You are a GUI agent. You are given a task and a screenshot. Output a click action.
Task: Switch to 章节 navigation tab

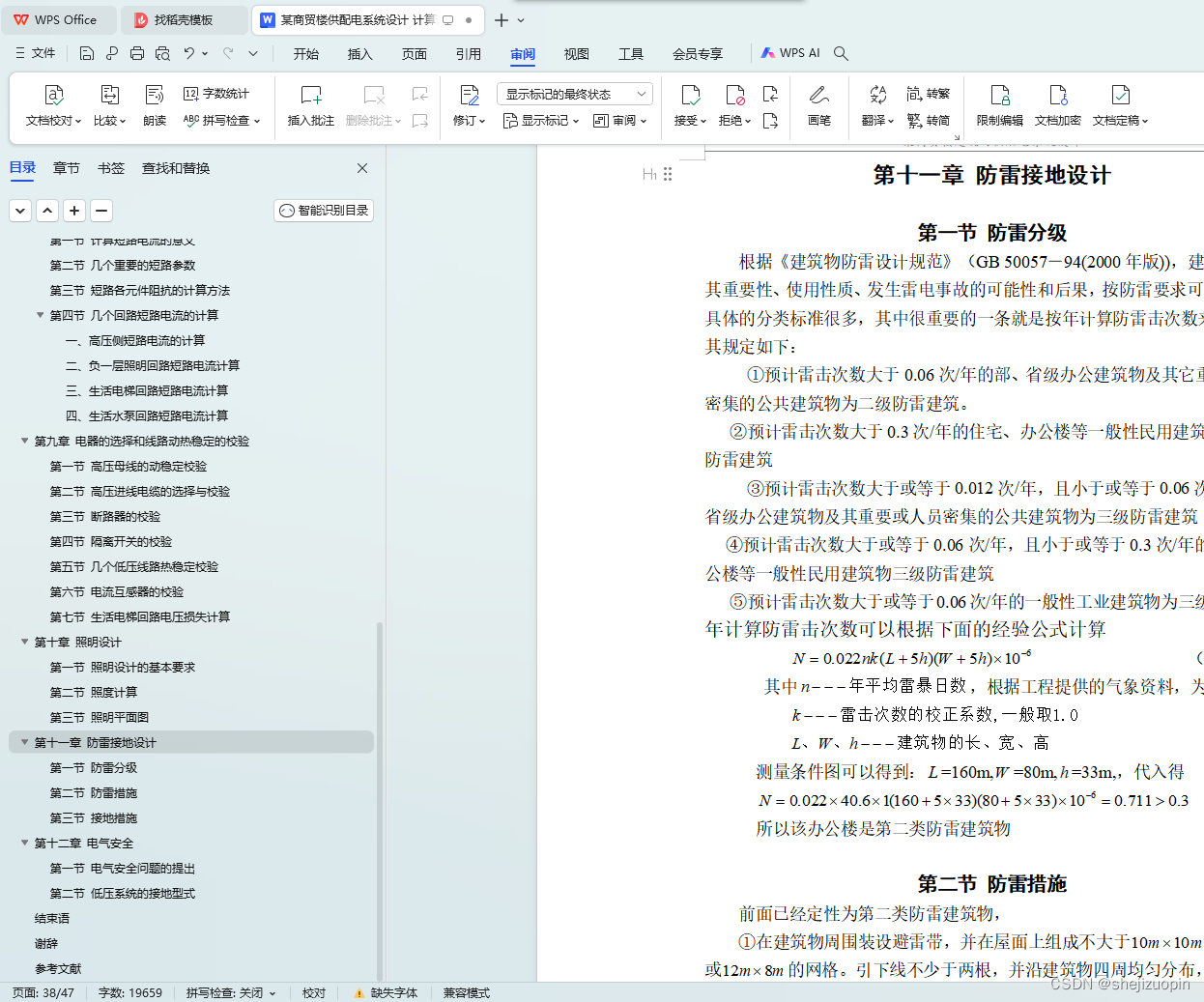coord(67,168)
